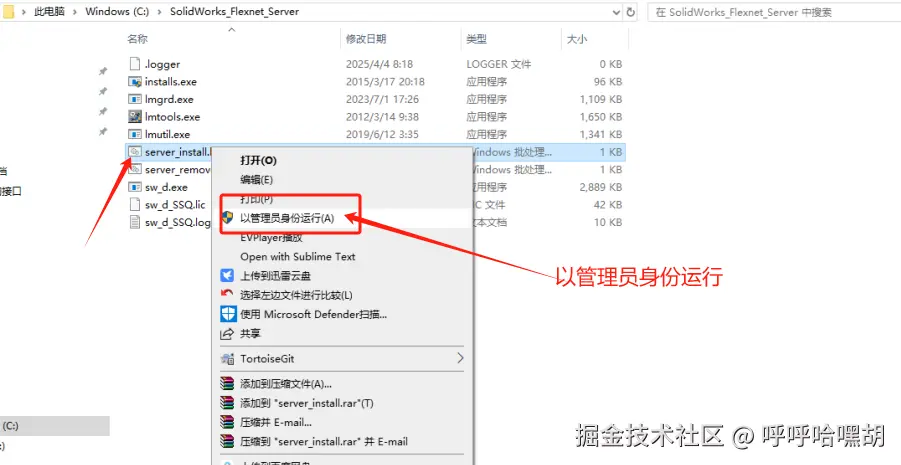Click the sw_d.exe file name

(x=166, y=187)
